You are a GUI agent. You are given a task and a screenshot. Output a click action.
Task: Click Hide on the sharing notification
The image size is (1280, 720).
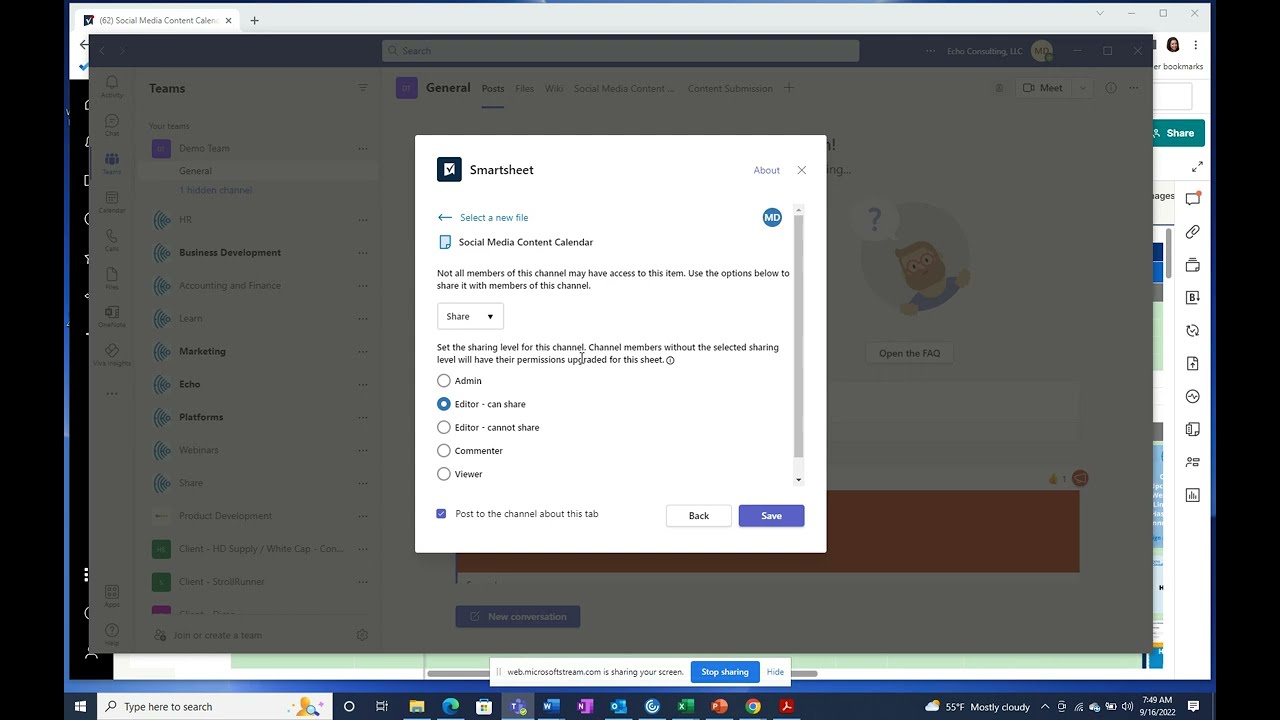pos(775,672)
